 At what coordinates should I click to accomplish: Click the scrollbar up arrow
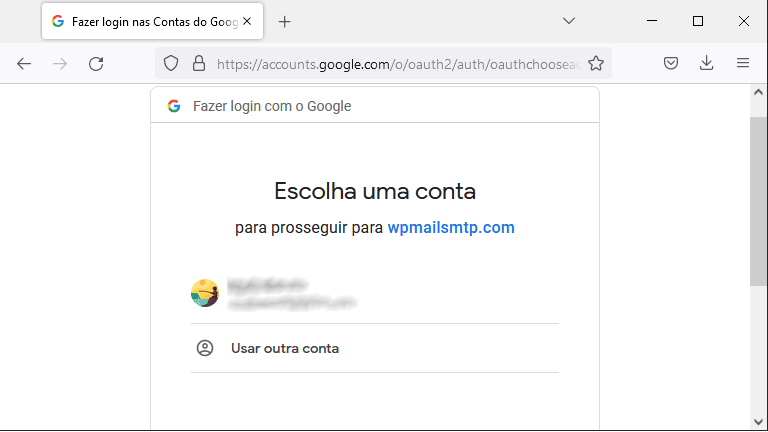coord(758,92)
